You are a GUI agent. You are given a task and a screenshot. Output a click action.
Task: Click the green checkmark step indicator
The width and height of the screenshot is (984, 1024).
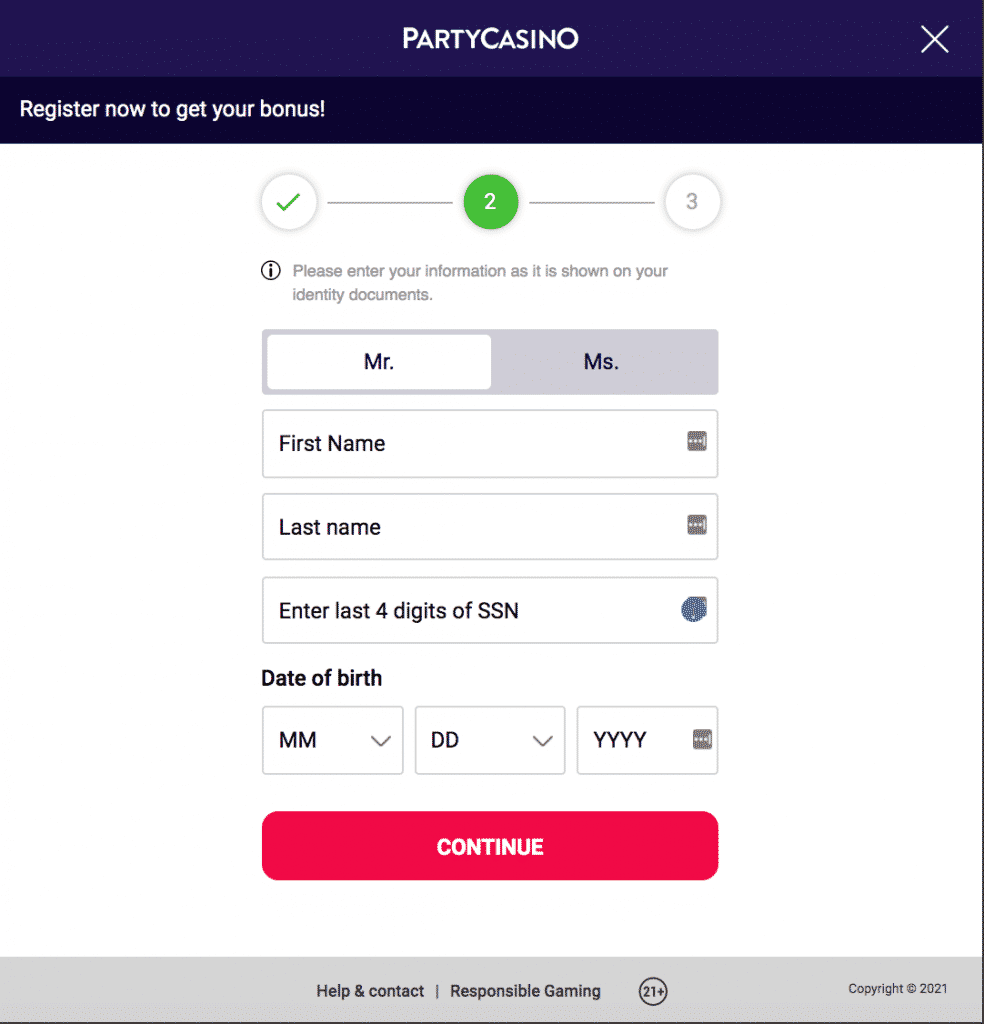(288, 202)
